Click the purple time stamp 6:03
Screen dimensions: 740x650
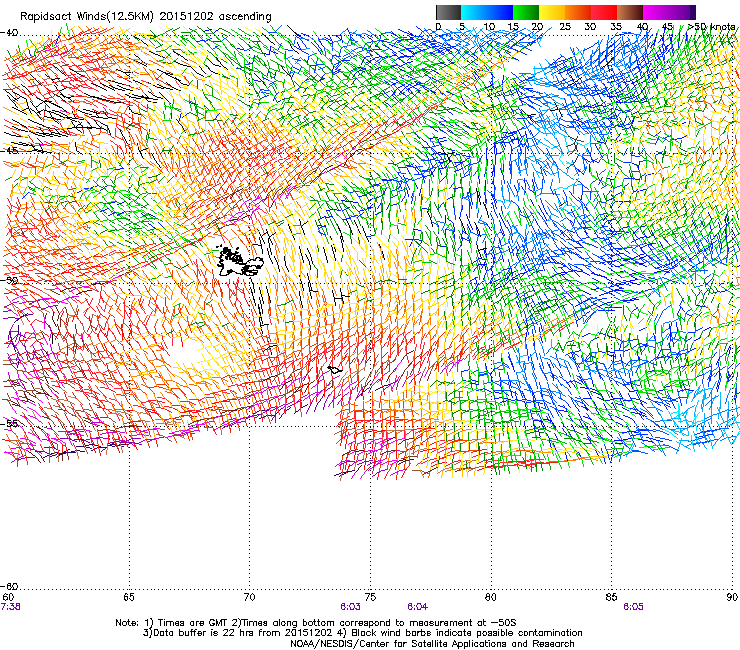pyautogui.click(x=350, y=607)
